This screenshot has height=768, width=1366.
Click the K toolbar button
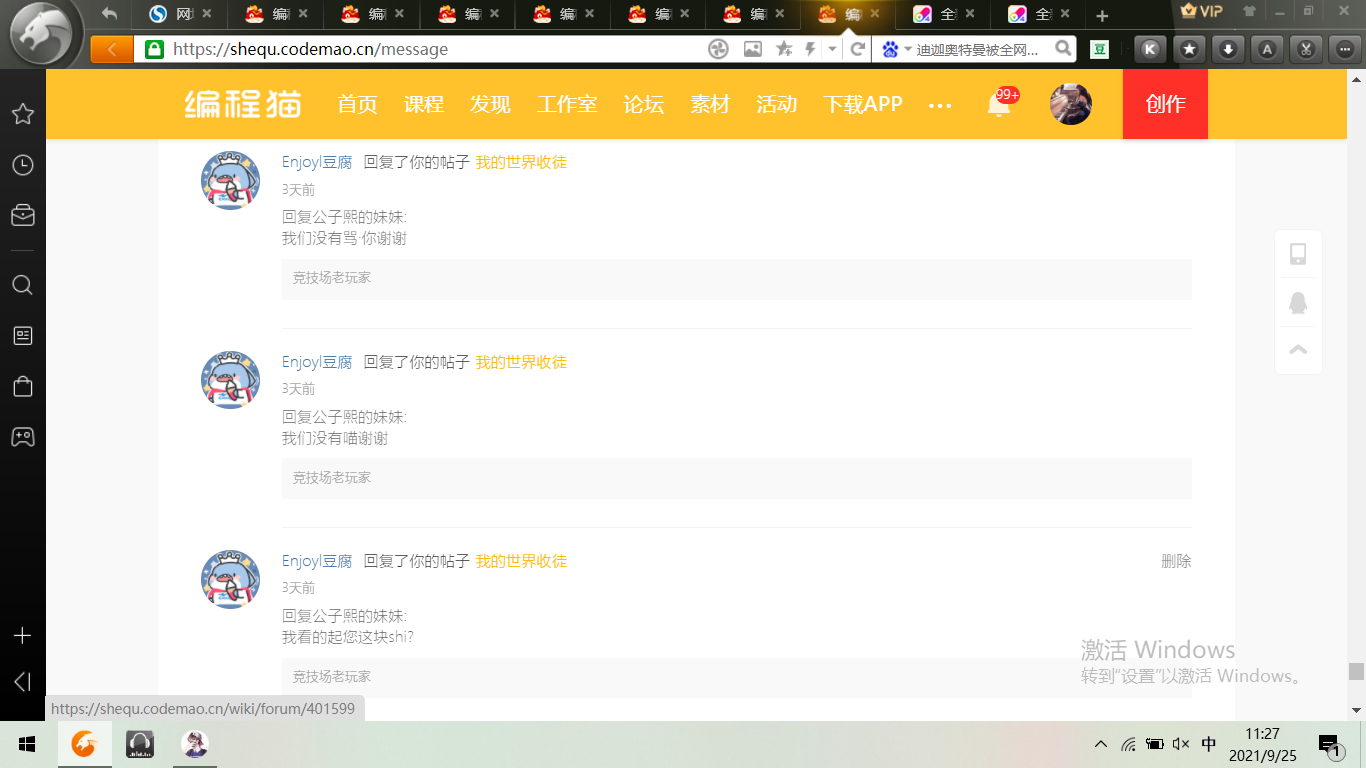[x=1151, y=49]
